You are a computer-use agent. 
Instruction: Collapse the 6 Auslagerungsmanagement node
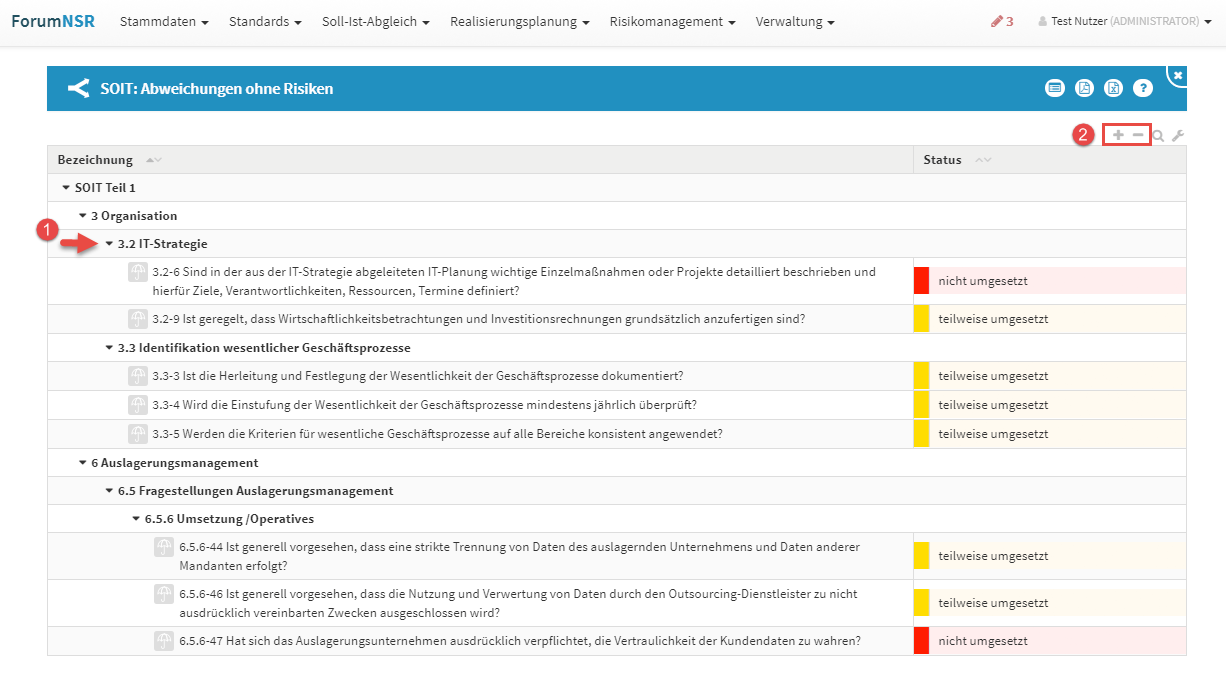point(83,463)
